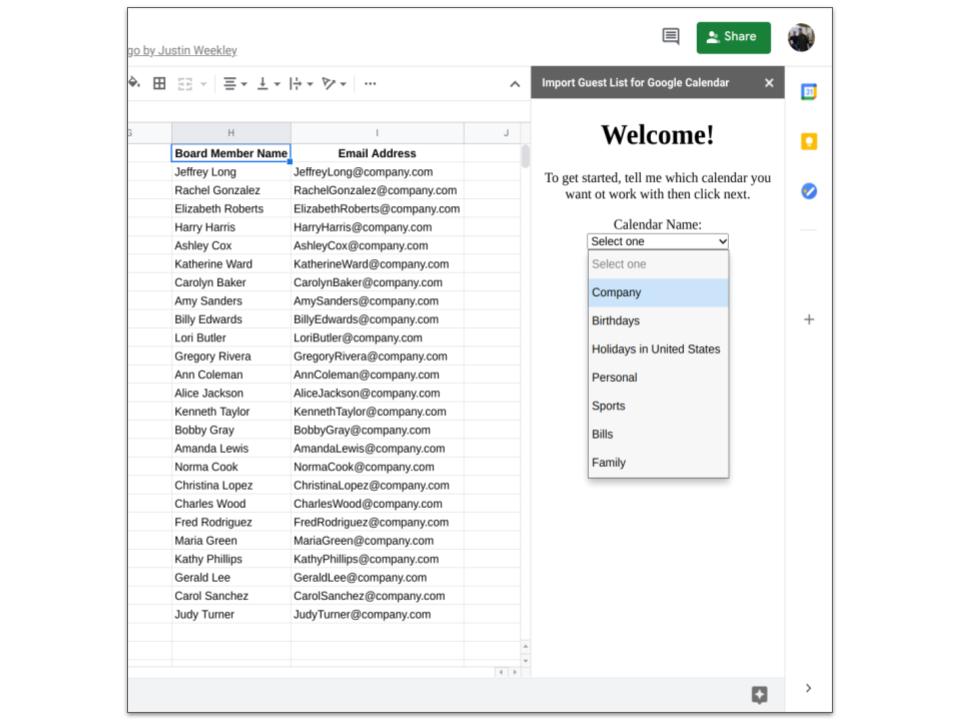Click the horizontal scroll right arrow

tap(514, 672)
